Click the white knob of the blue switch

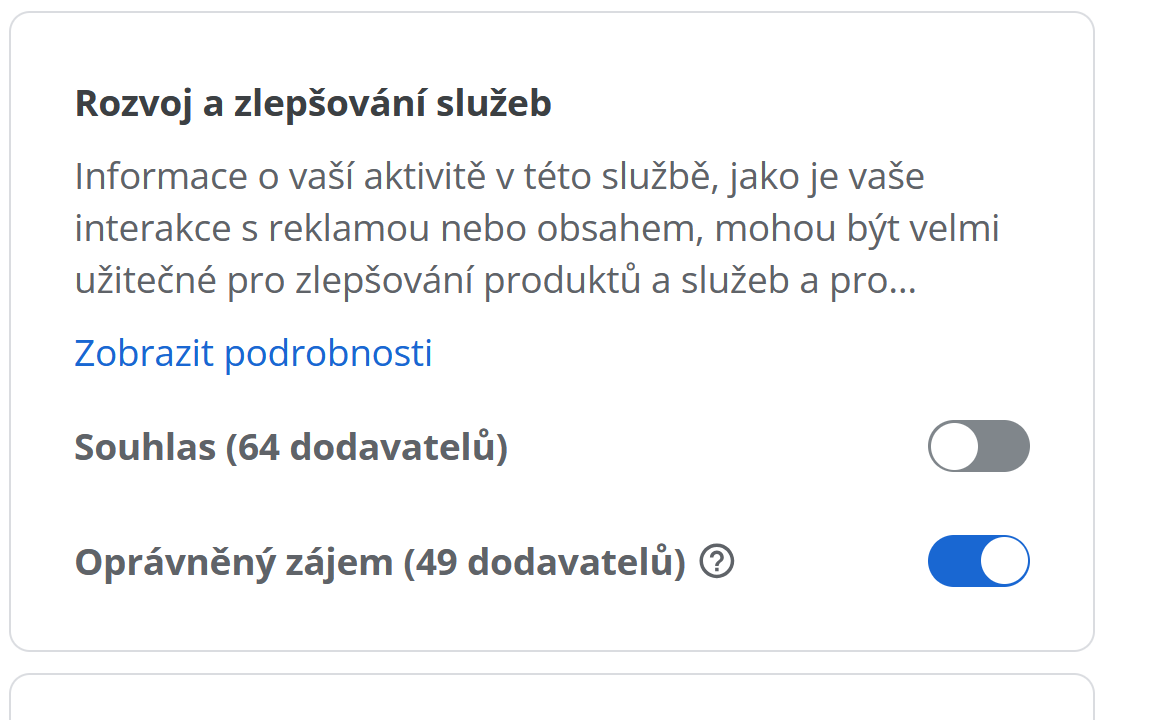(x=1003, y=561)
